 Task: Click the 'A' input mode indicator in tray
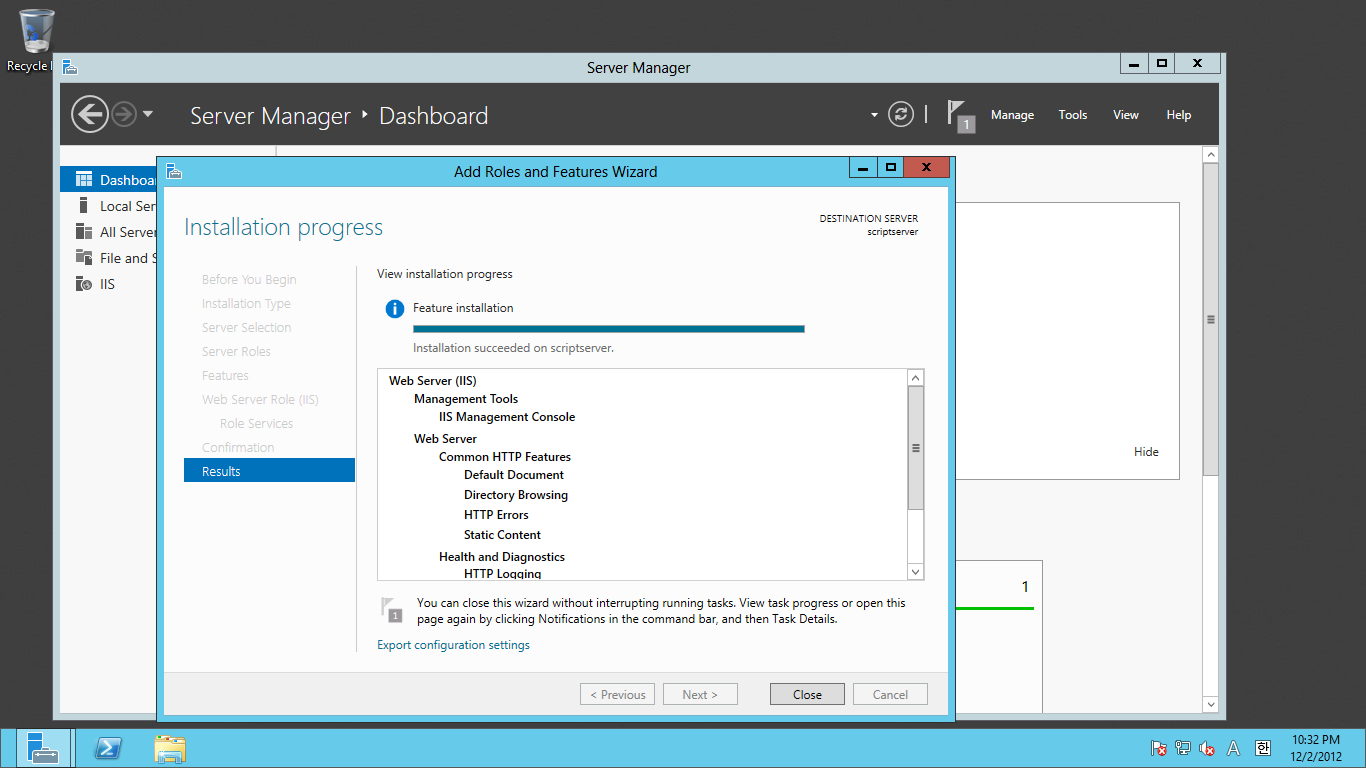pos(1234,748)
